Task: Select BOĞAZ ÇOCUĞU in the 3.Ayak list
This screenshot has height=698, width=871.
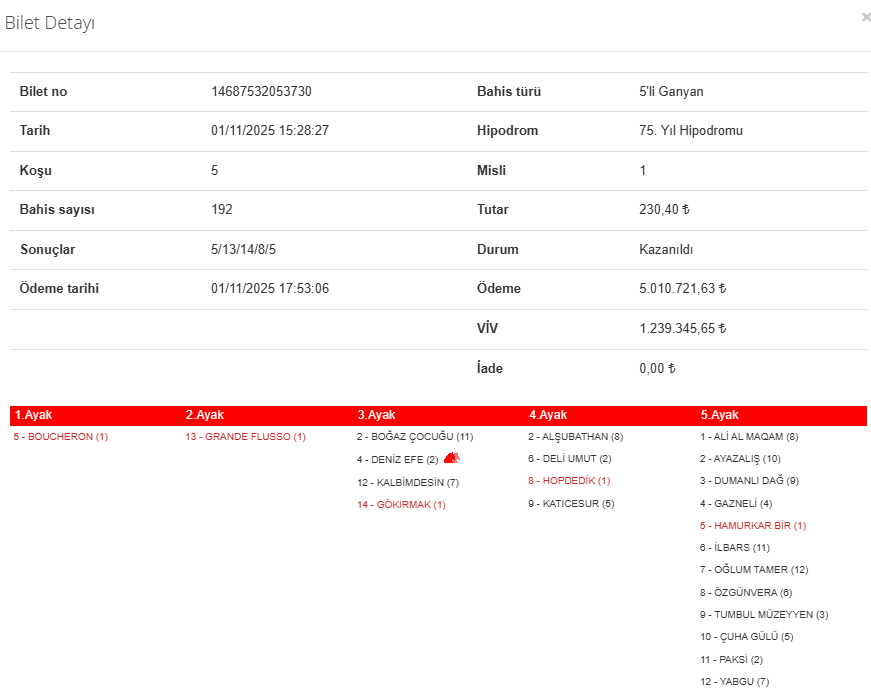Action: coord(414,437)
